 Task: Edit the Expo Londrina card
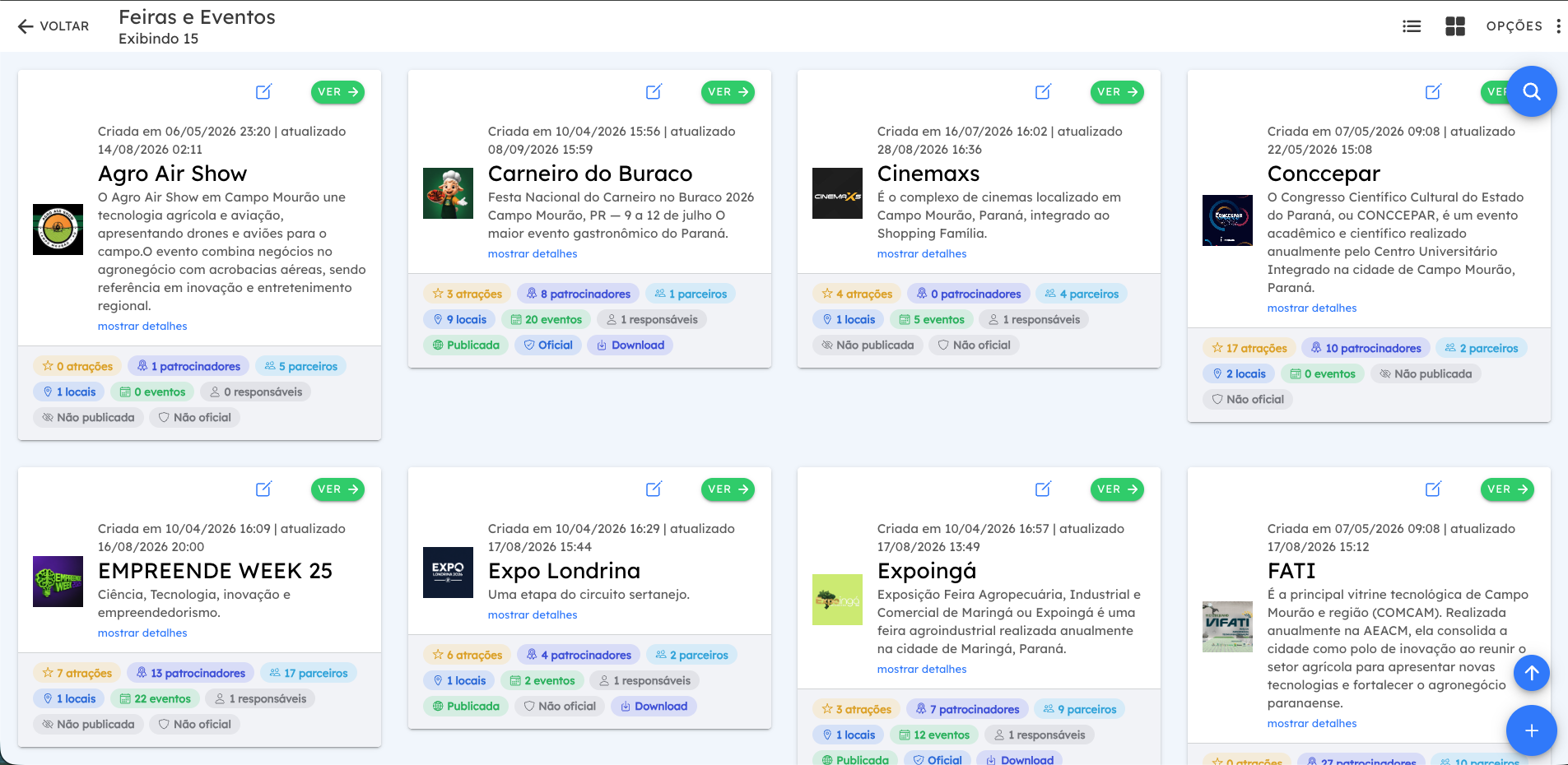654,489
